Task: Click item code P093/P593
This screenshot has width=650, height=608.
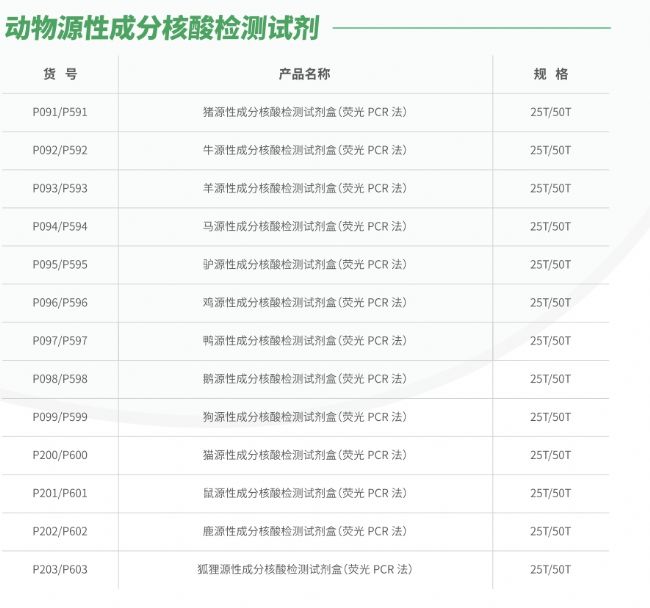Action: point(60,189)
